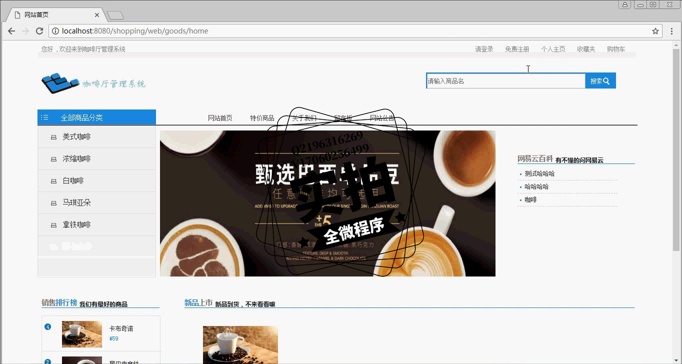Viewport: 682px width, 364px height.
Task: Click the browser back arrow
Action: pos(11,31)
